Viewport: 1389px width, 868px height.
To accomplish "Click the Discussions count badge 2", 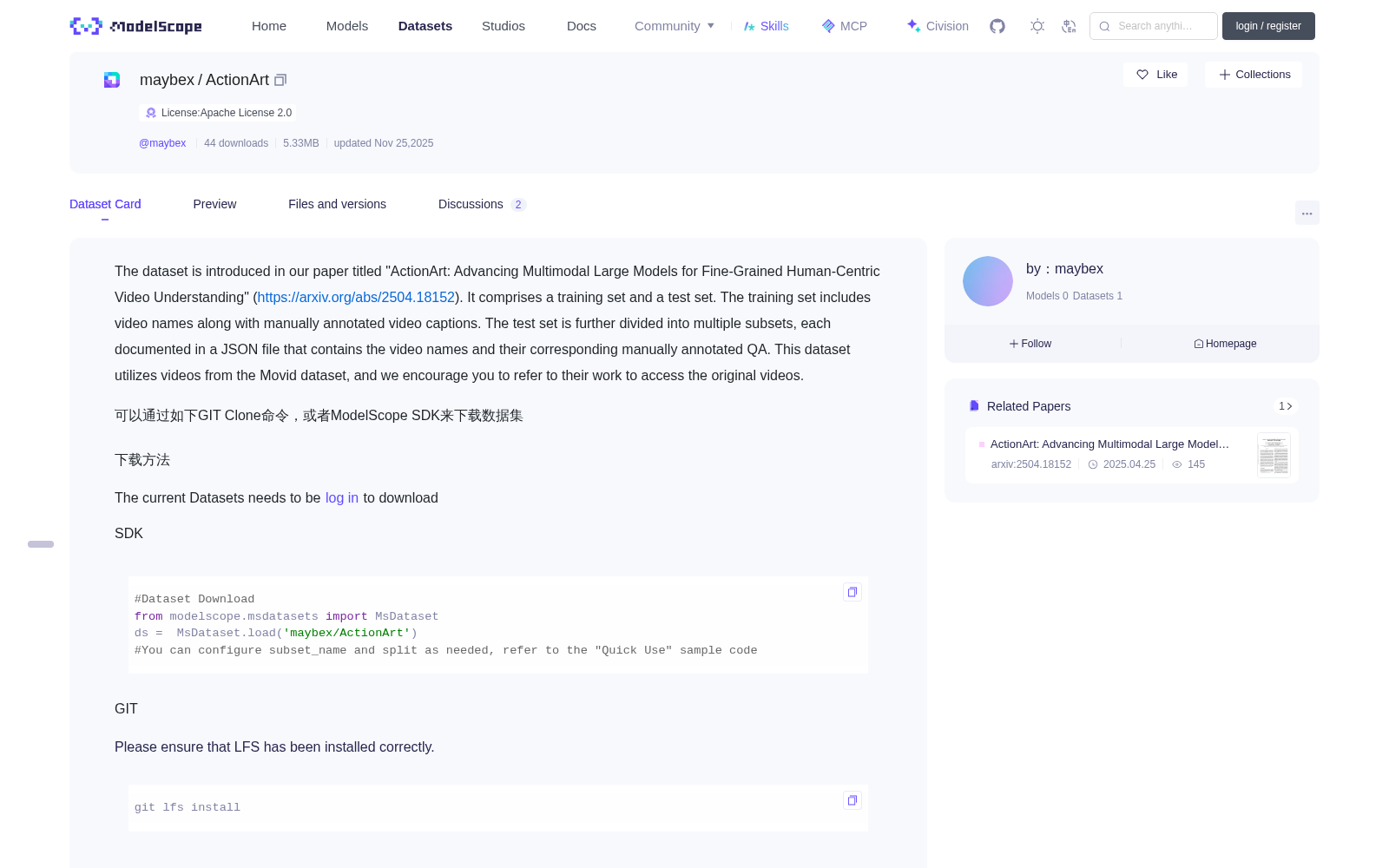I will 518,205.
